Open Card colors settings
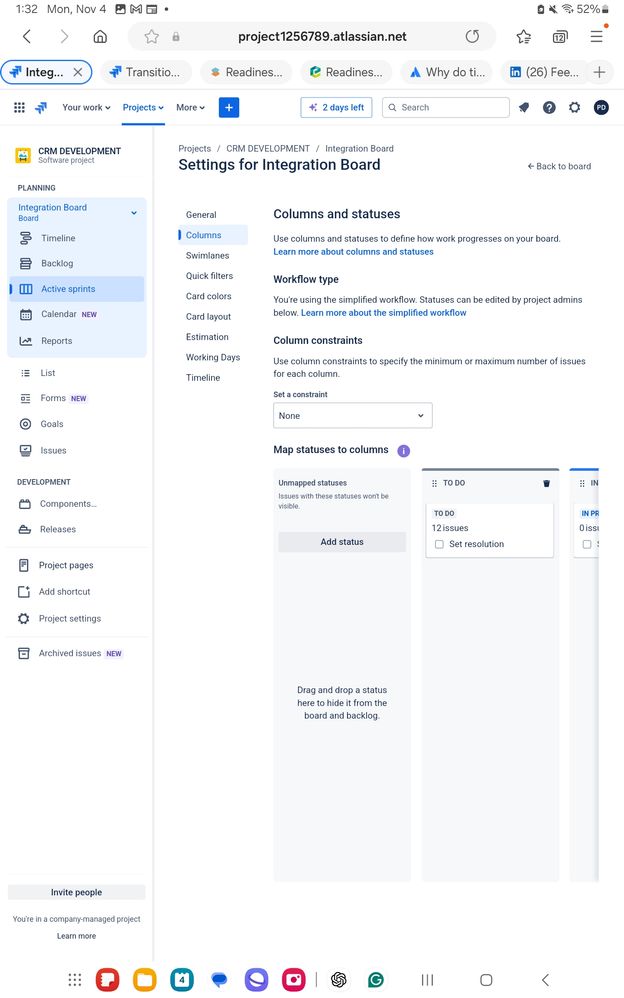Screen dimensions: 624x998 [x=209, y=297]
